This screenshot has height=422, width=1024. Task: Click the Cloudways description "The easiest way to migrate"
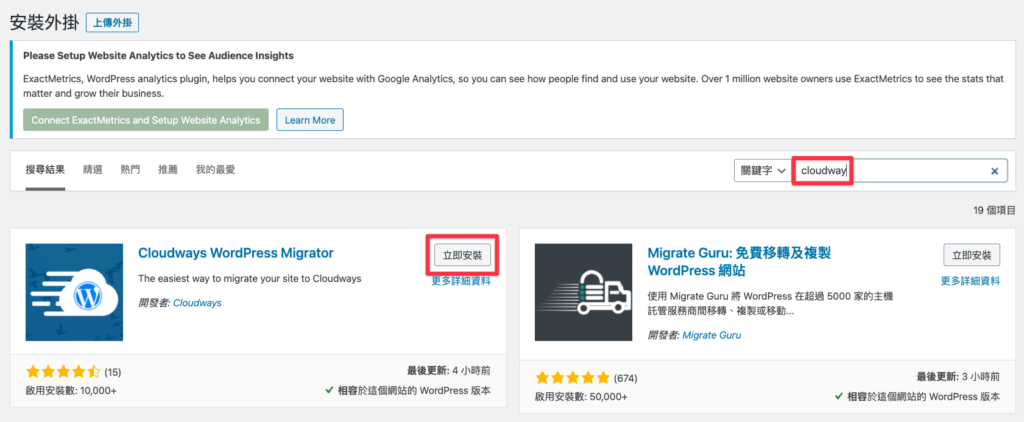click(250, 278)
